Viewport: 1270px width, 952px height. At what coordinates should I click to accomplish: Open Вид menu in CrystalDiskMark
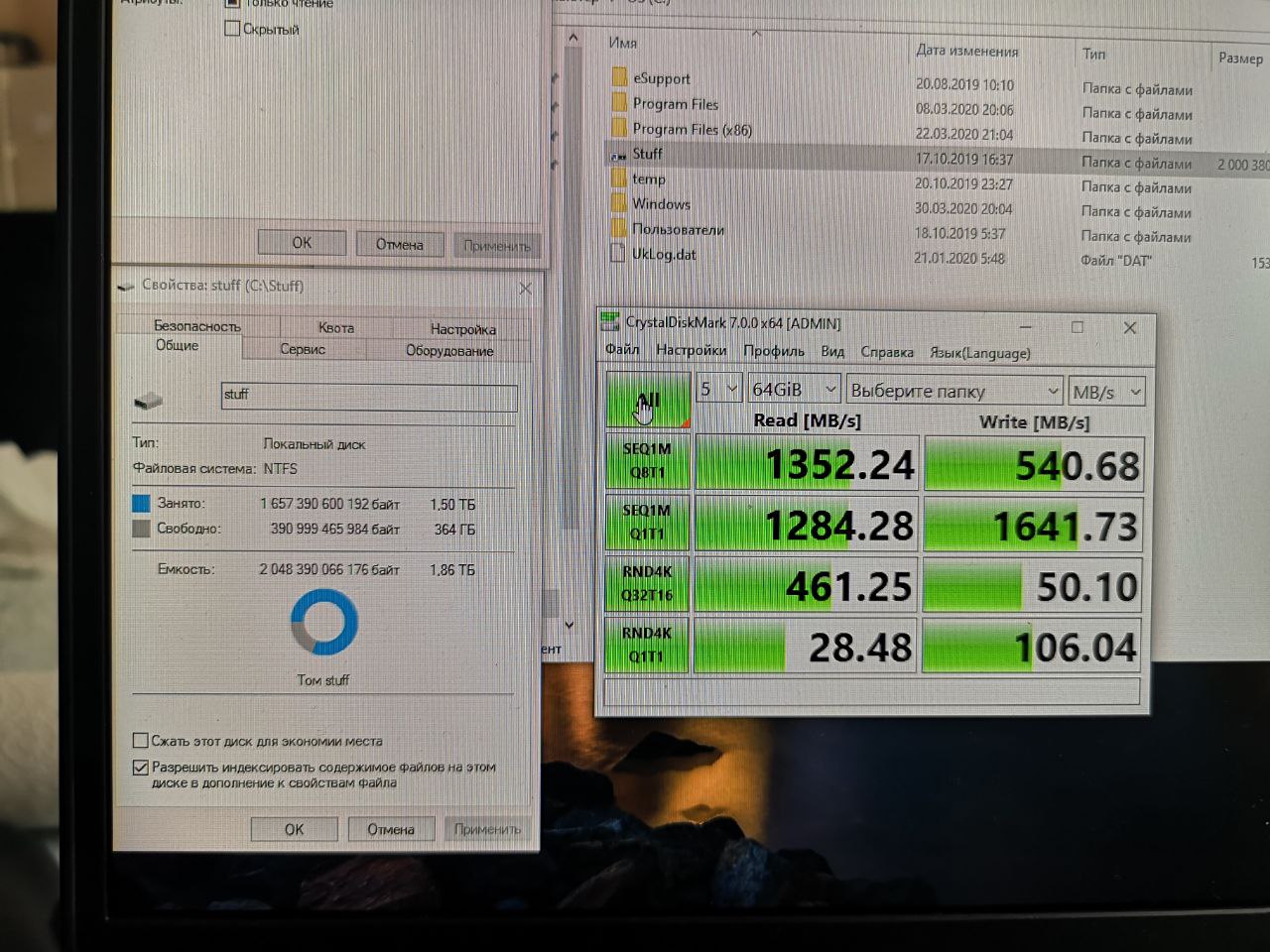[x=832, y=351]
